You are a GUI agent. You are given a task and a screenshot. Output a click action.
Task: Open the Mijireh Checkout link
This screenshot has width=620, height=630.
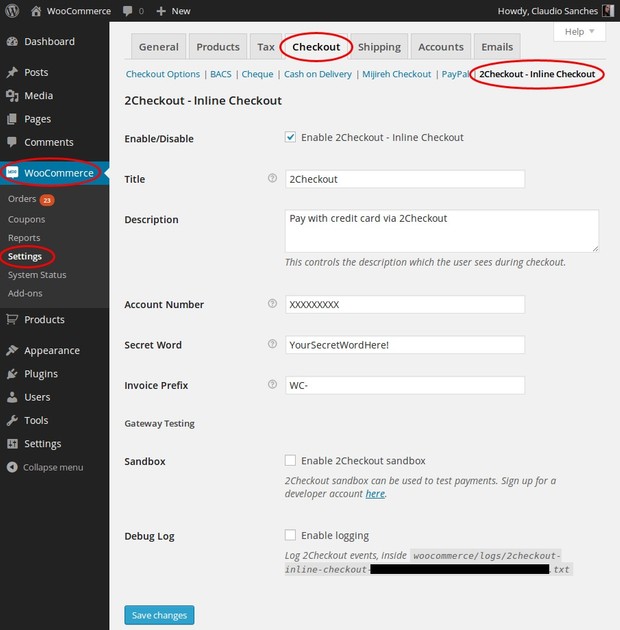tap(397, 74)
